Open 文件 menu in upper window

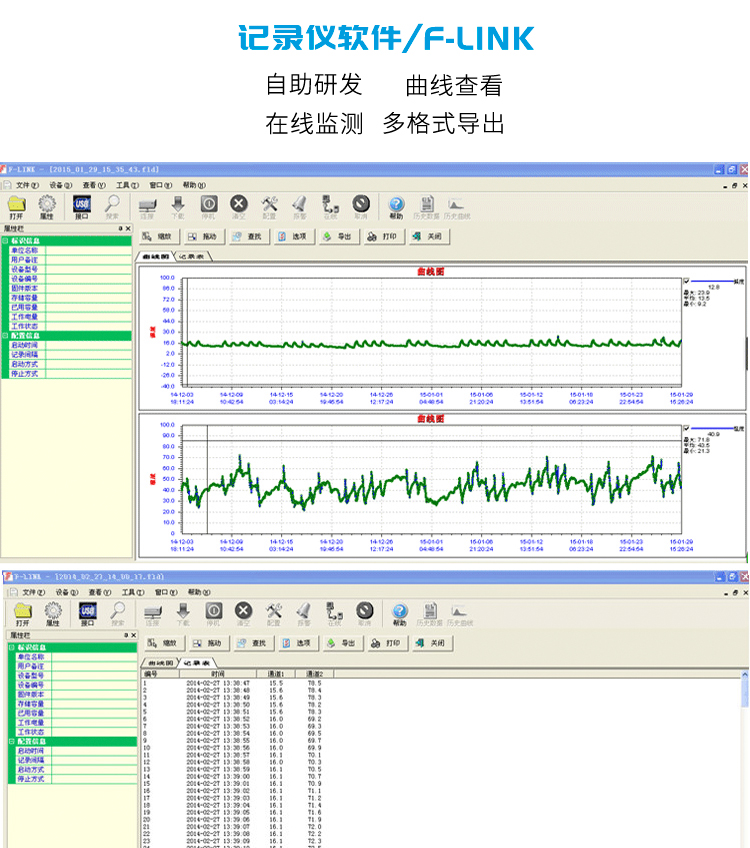pyautogui.click(x=27, y=185)
